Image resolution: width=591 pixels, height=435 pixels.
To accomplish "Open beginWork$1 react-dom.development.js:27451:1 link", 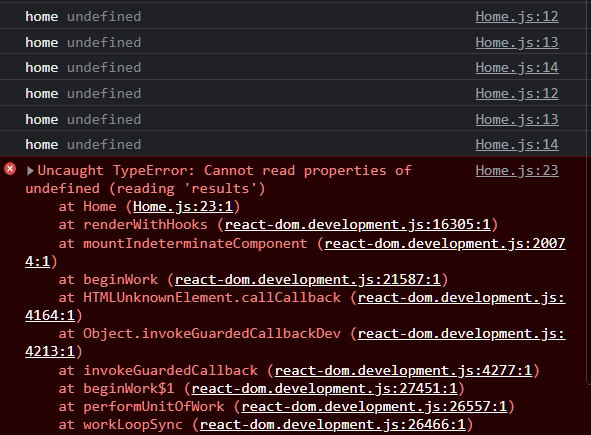I will pos(324,388).
